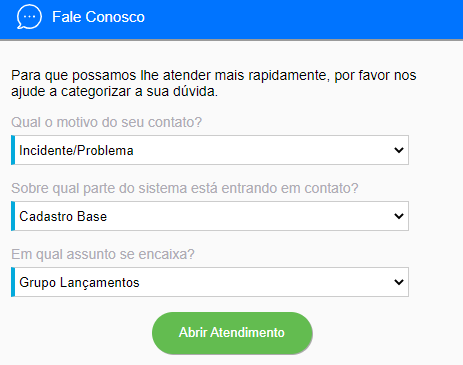Viewport: 463px width, 365px height.
Task: Open the contact reason dropdown
Action: (210, 150)
